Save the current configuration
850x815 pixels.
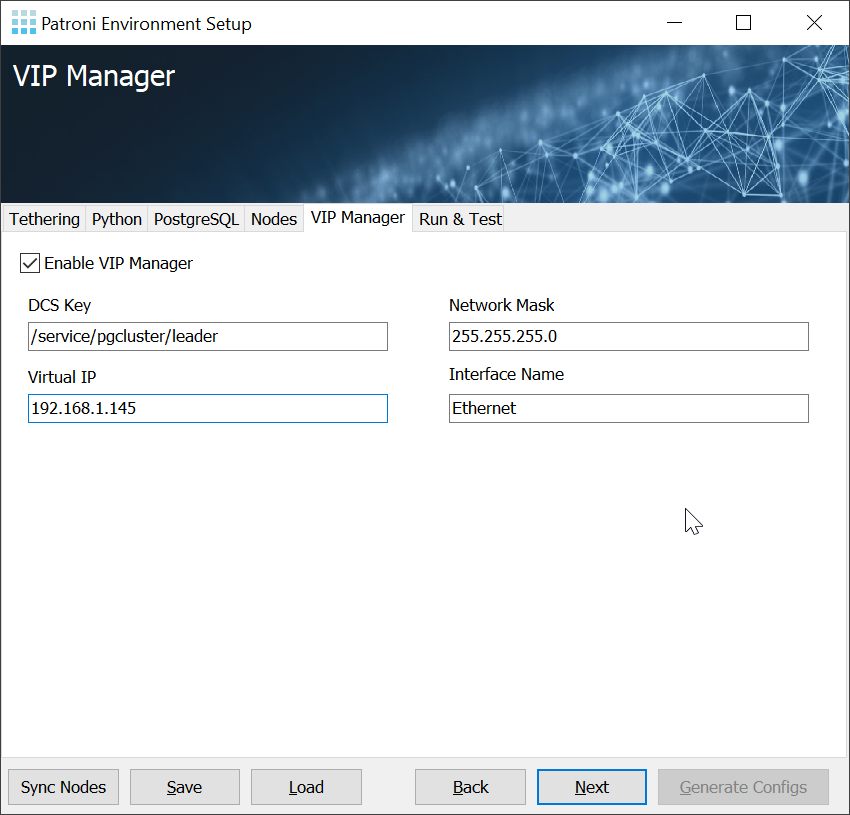184,787
